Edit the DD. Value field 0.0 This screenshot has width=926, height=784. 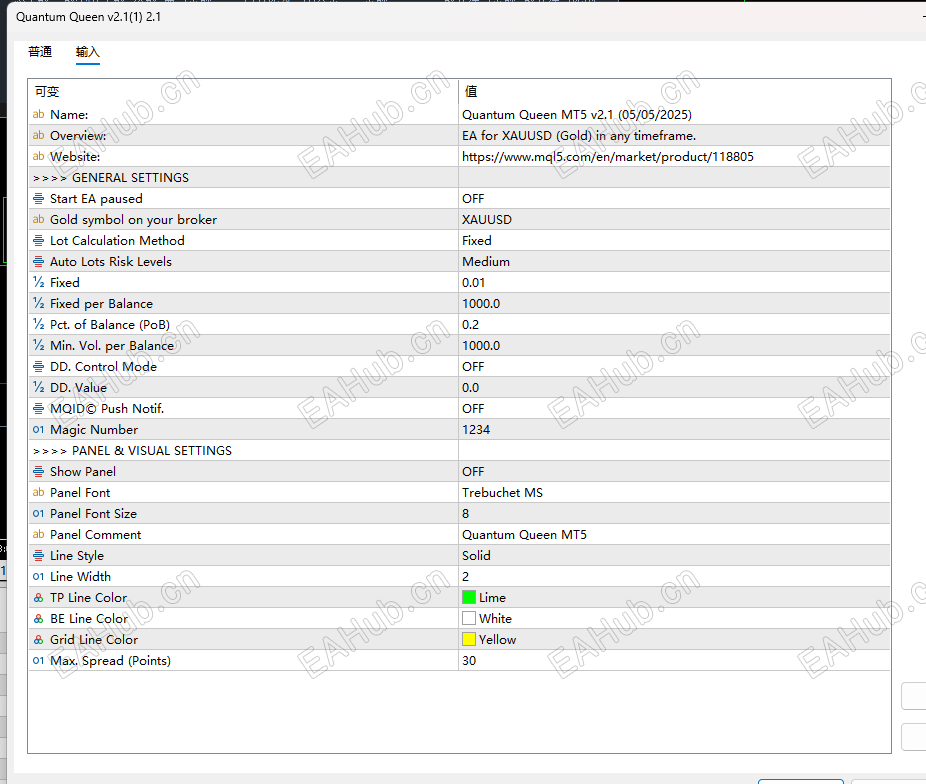[x=674, y=387]
